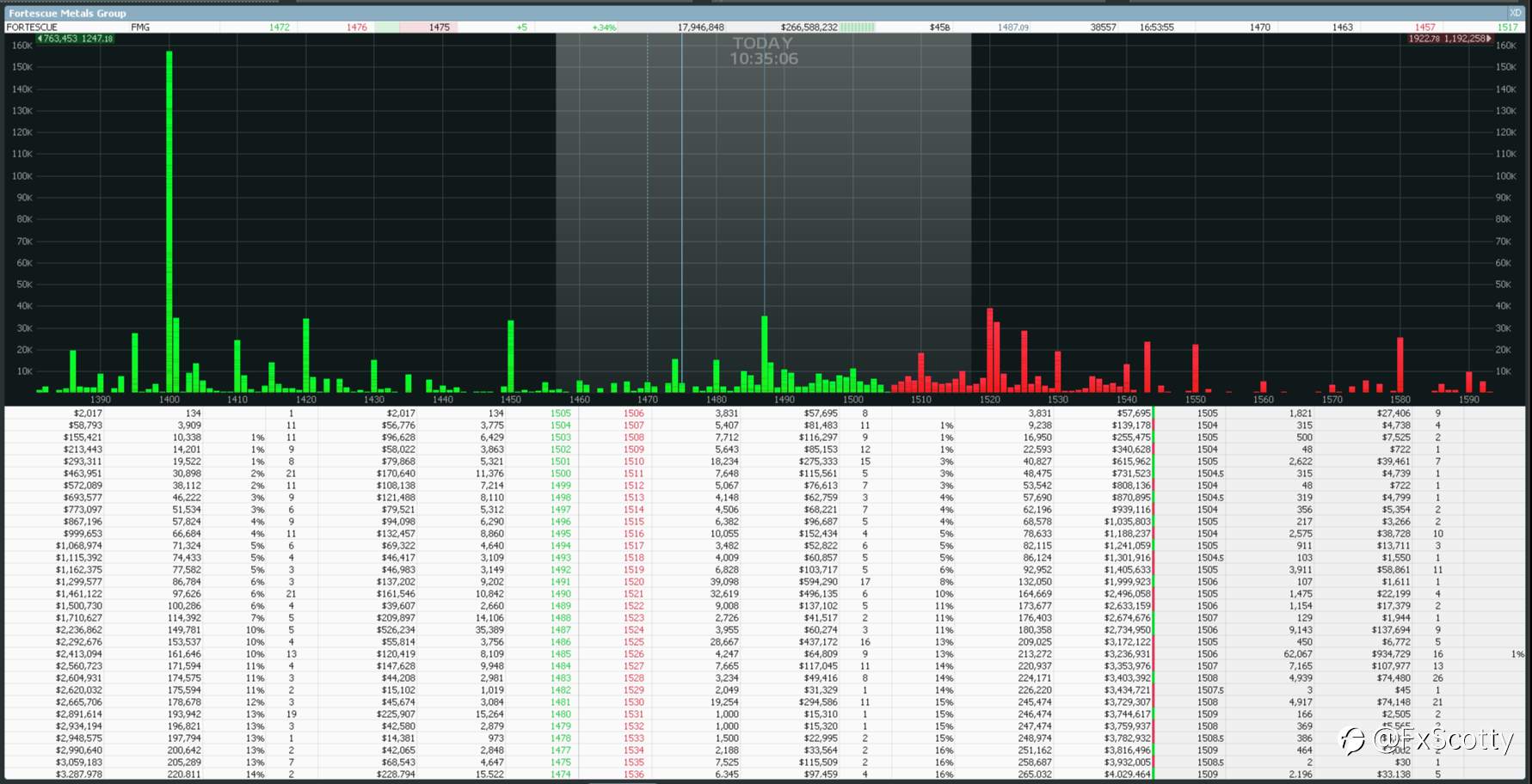
Task: Click the FORTESCUE name in quote bar
Action: 32,28
